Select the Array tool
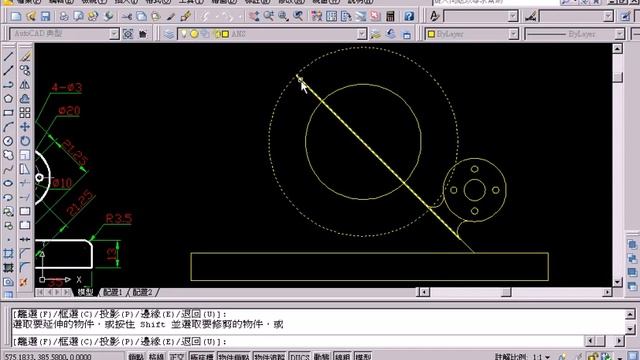Image resolution: width=640 pixels, height=360 pixels. coord(25,113)
